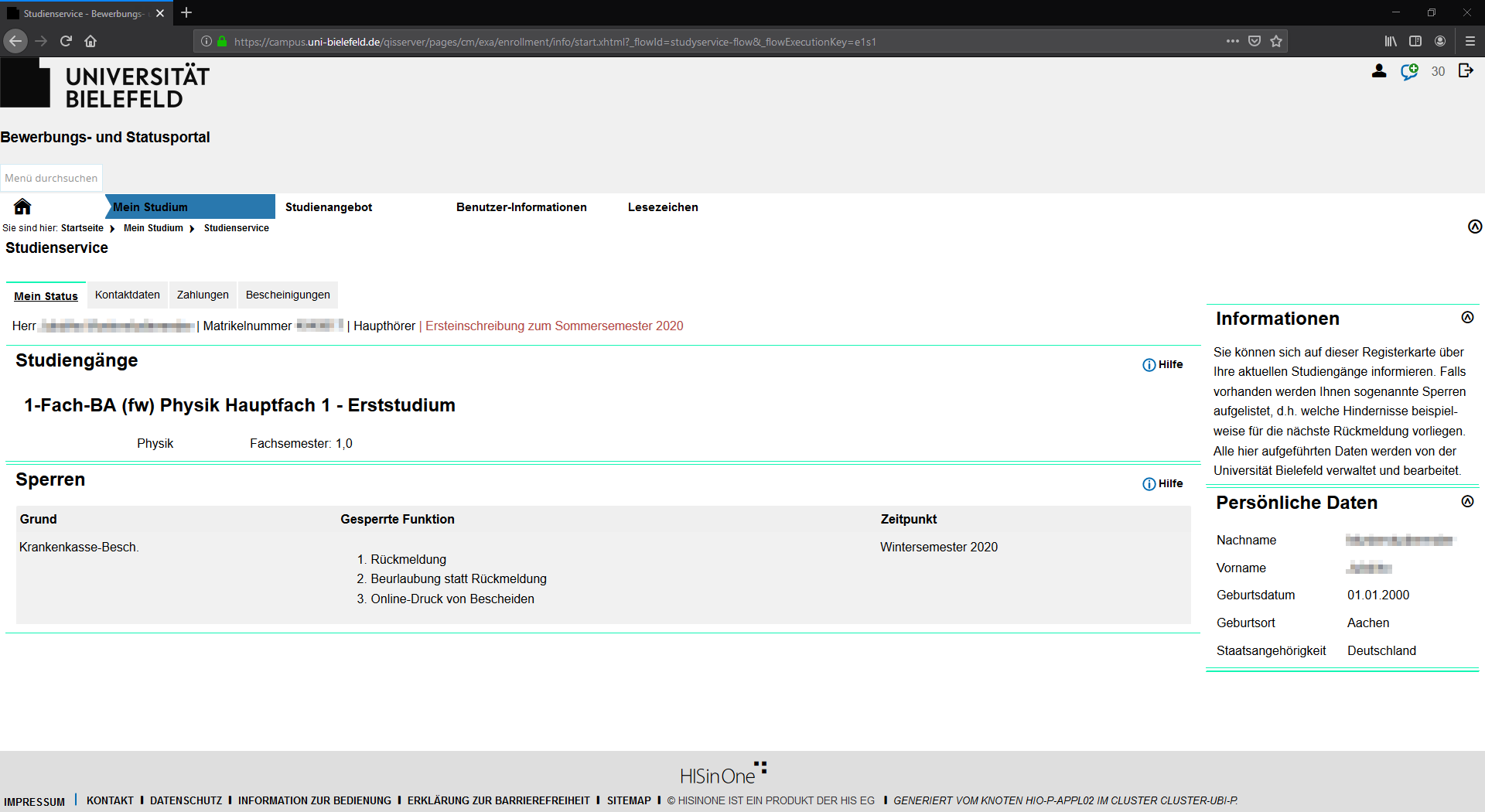The height and width of the screenshot is (812, 1485).
Task: Open the Benutzer-Informationen menu
Action: [521, 207]
